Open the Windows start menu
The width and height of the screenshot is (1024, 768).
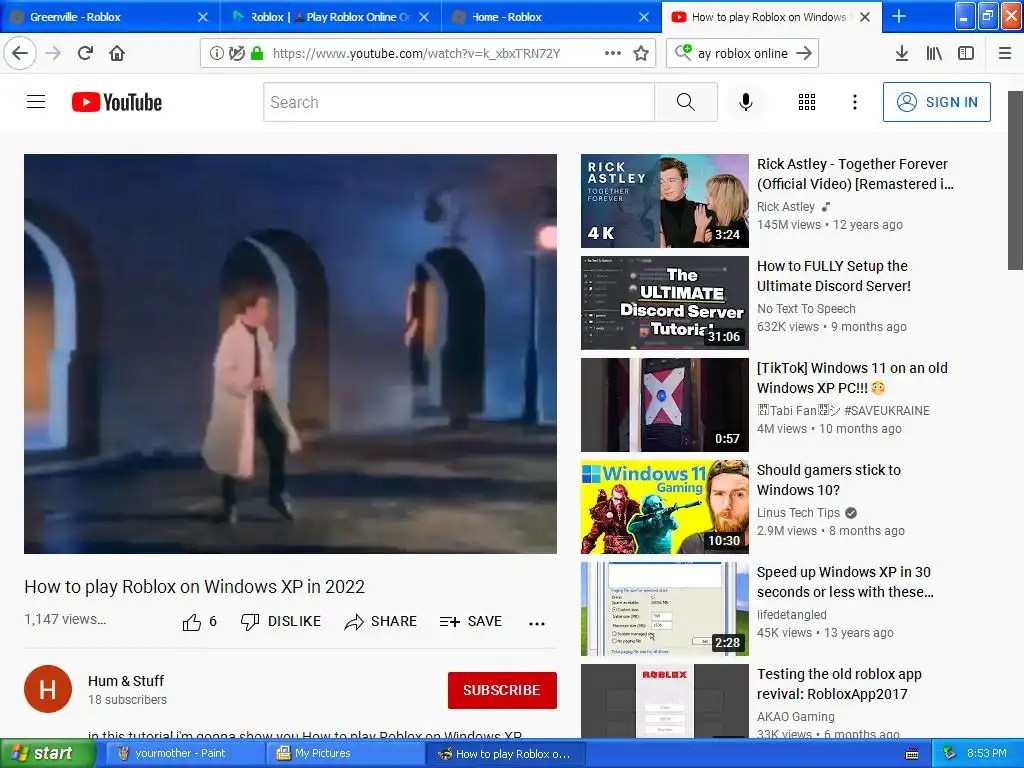point(47,754)
